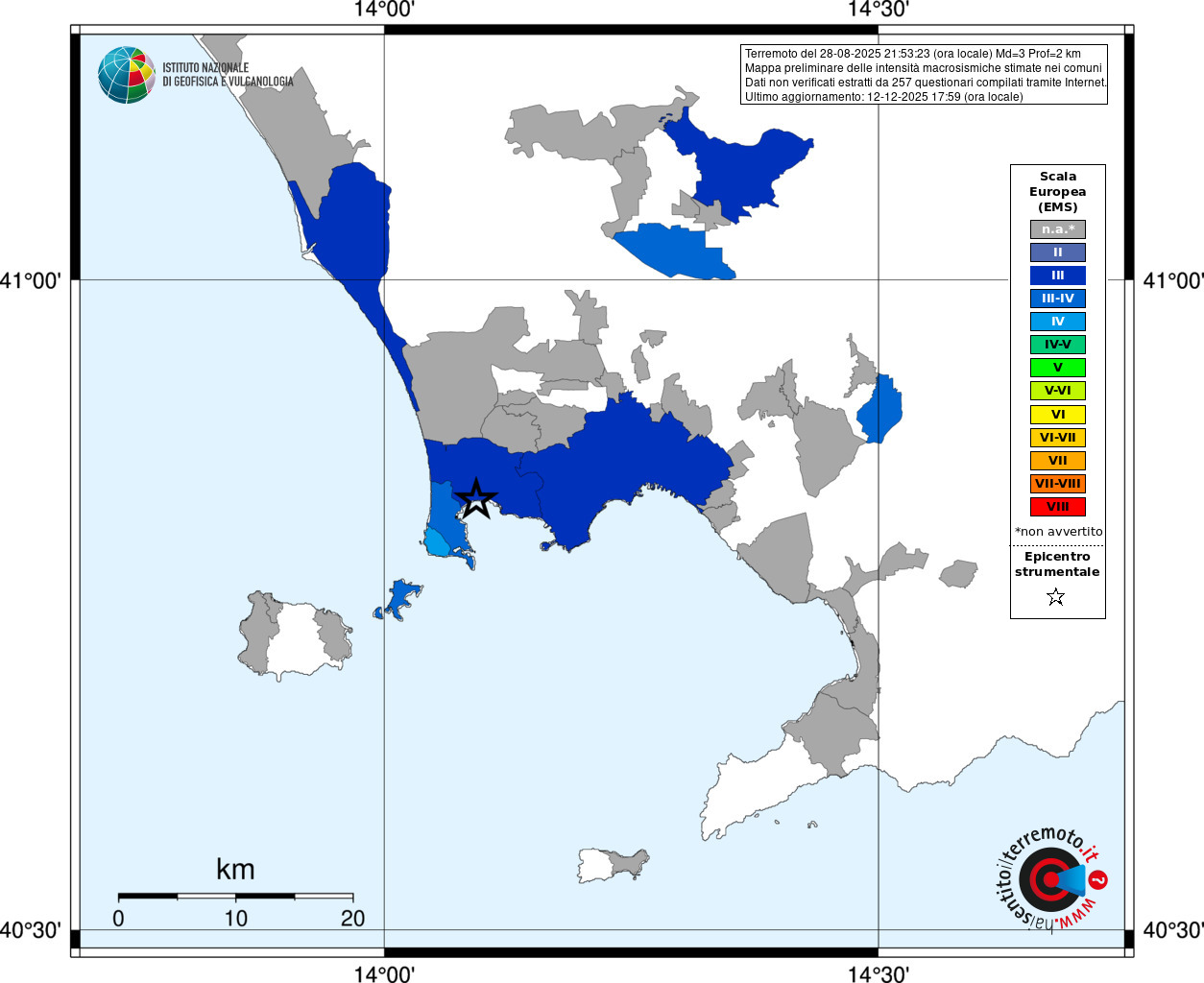Image resolution: width=1204 pixels, height=983 pixels.
Task: Click the earthquake info text box
Action: tap(925, 75)
